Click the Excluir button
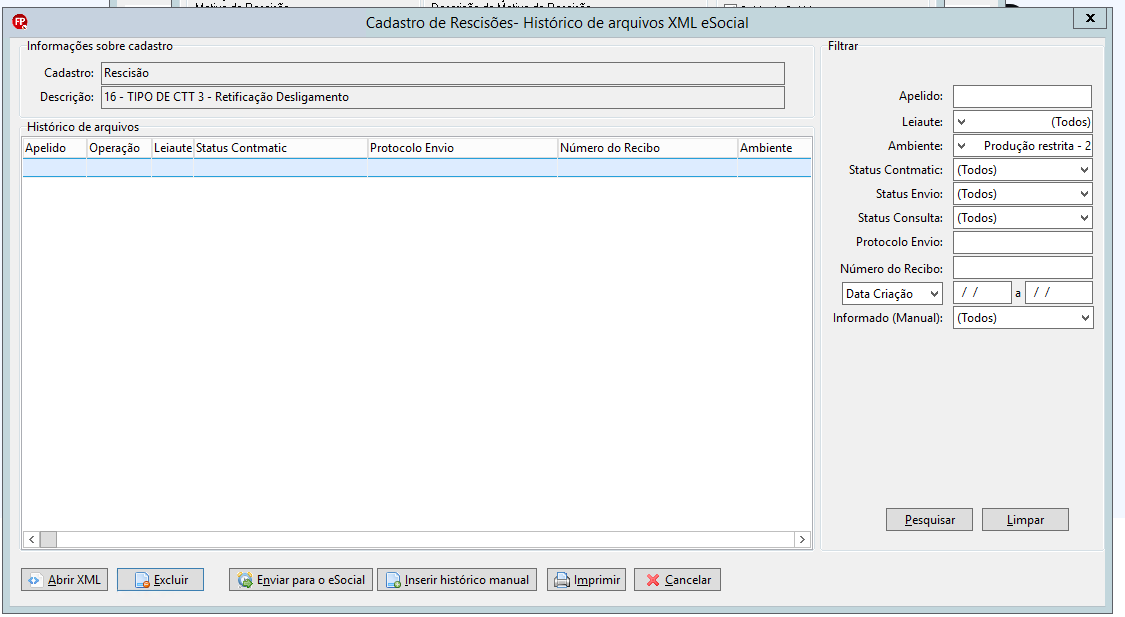Viewport: 1125px width, 617px height. click(161, 580)
